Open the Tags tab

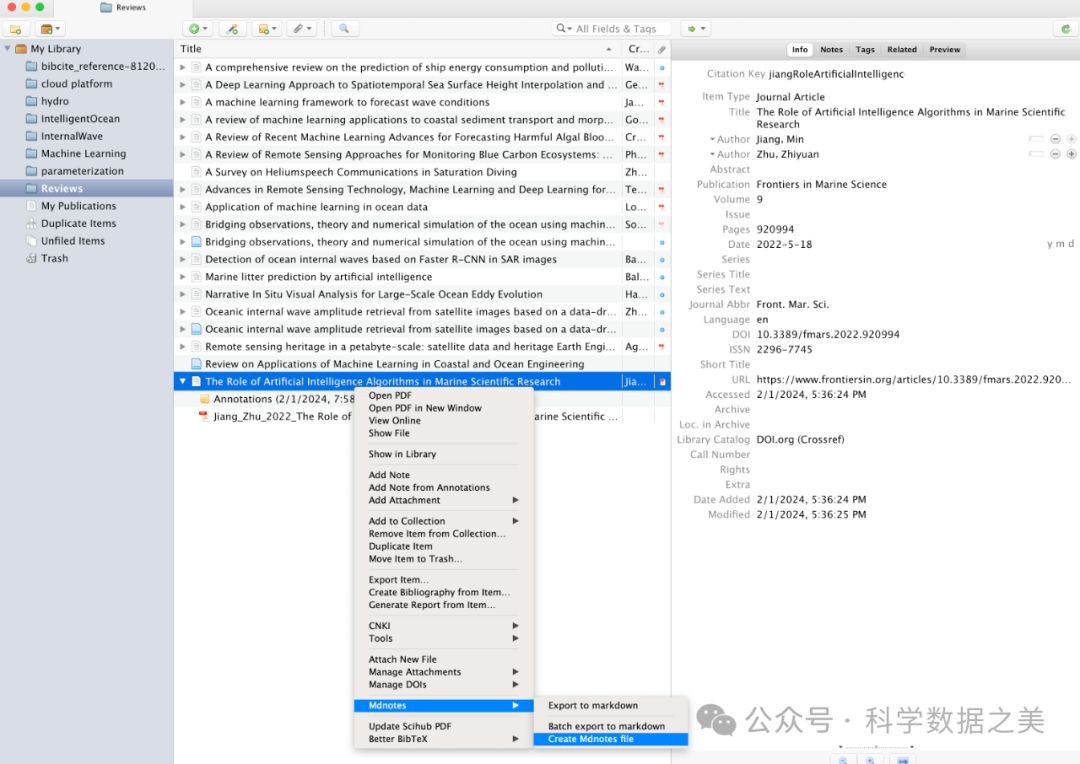pyautogui.click(x=865, y=49)
